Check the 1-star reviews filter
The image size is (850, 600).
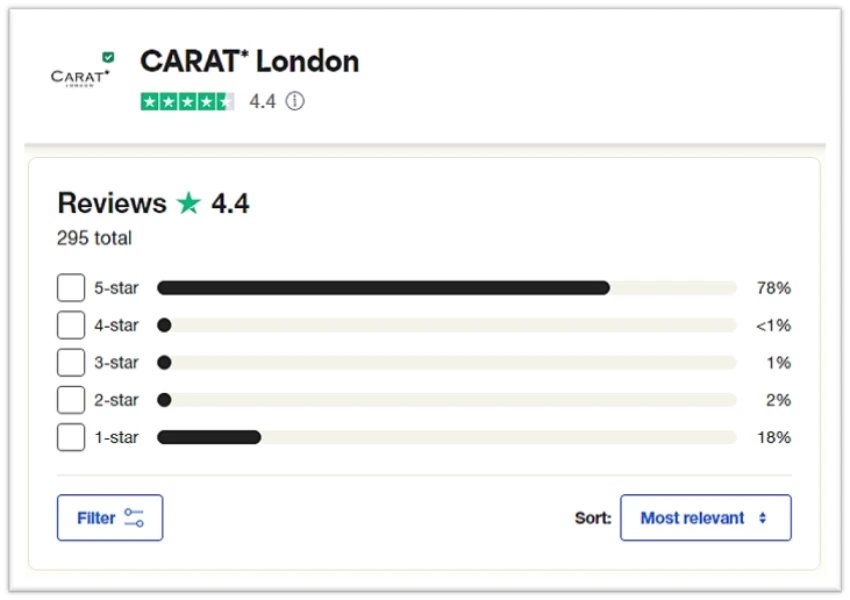70,437
